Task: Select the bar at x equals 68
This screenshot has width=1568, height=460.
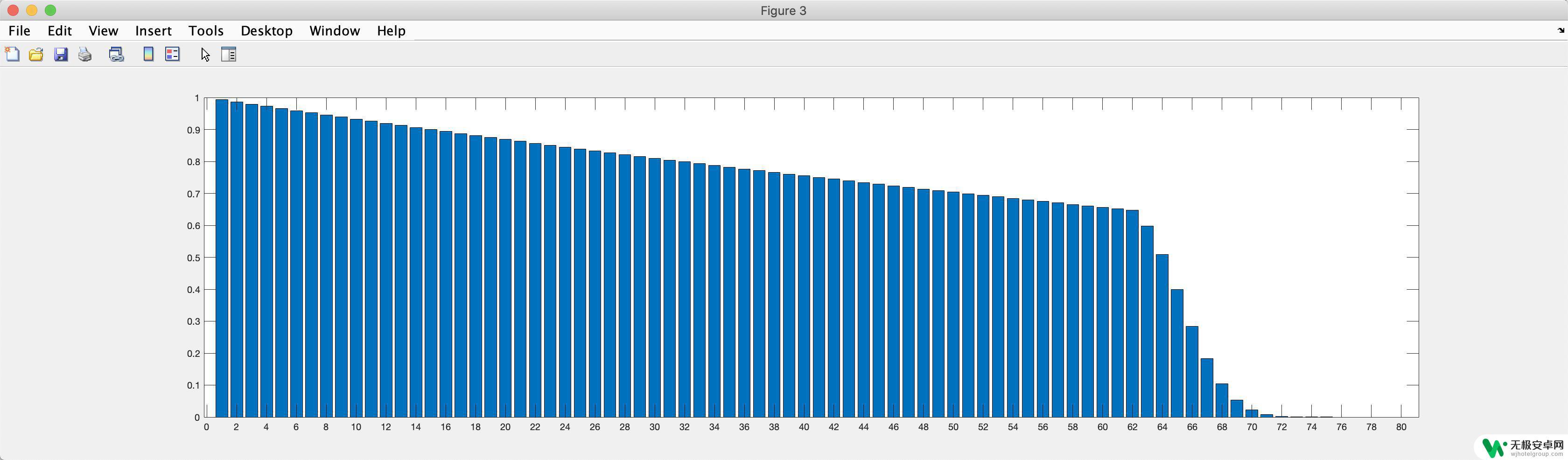Action: [1222, 400]
